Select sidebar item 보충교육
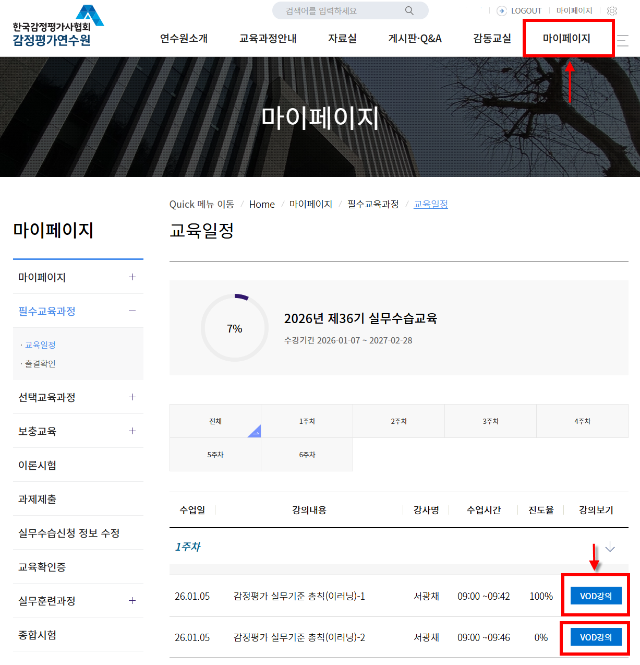 pos(37,431)
